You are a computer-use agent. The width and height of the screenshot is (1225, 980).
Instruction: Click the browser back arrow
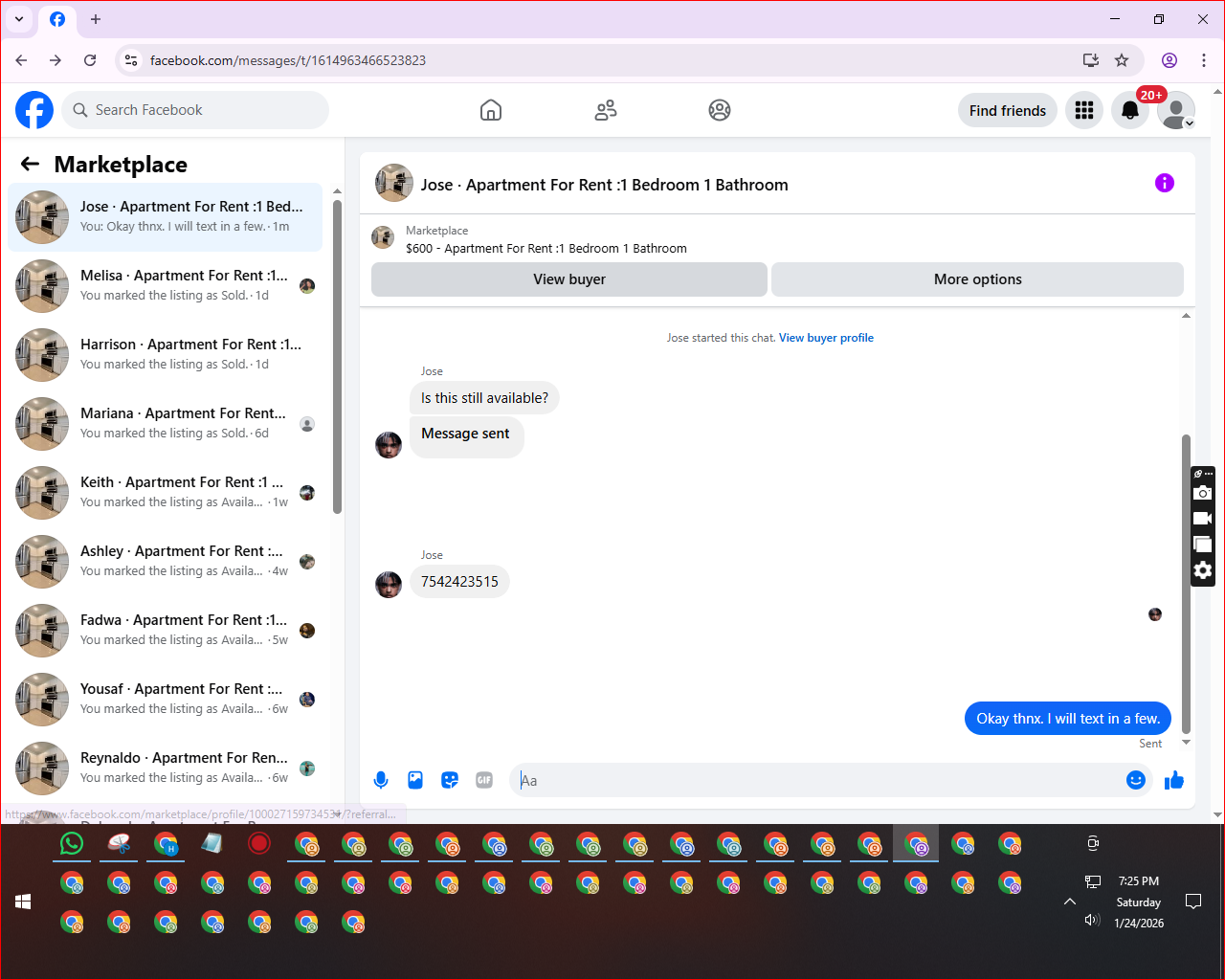(x=21, y=60)
